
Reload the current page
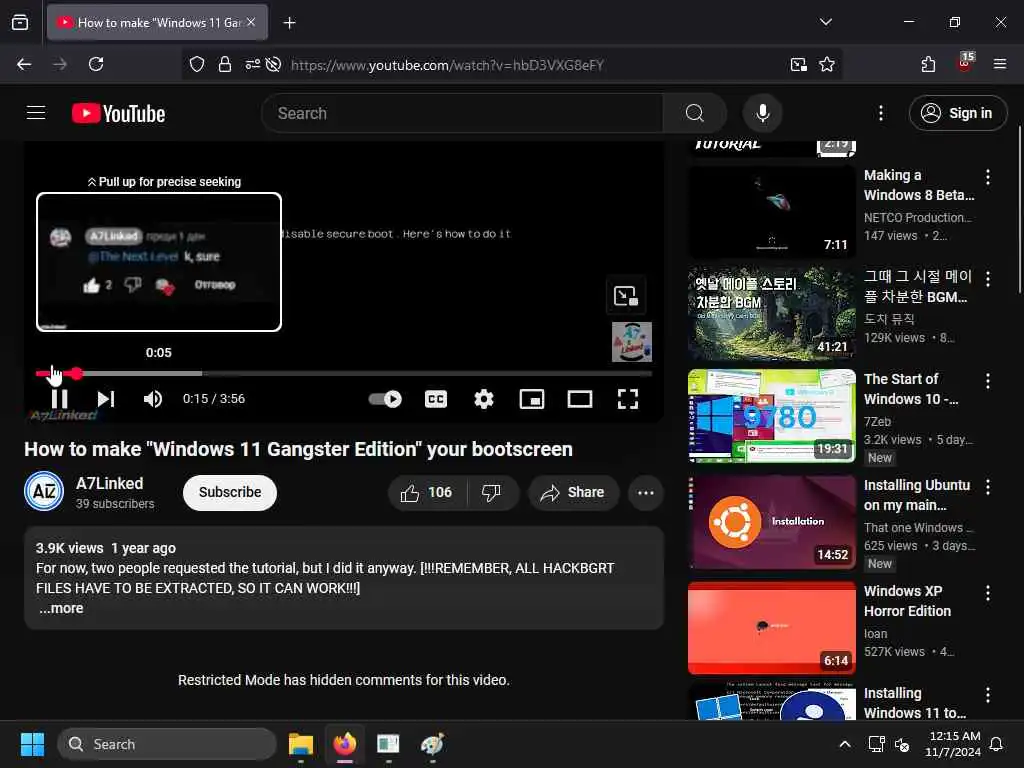coord(96,64)
